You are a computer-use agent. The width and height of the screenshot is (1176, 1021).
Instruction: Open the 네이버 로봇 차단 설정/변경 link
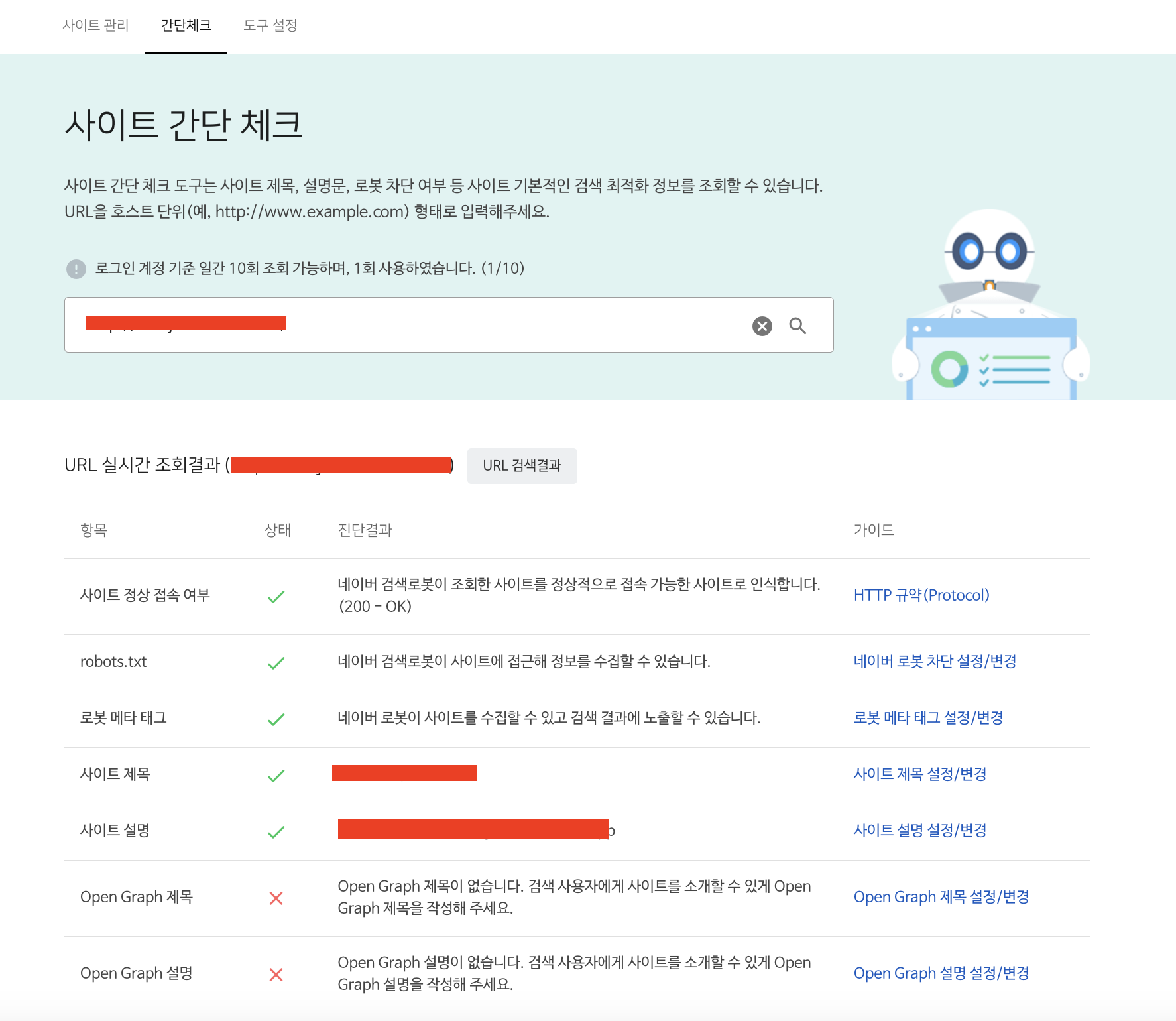coord(935,662)
